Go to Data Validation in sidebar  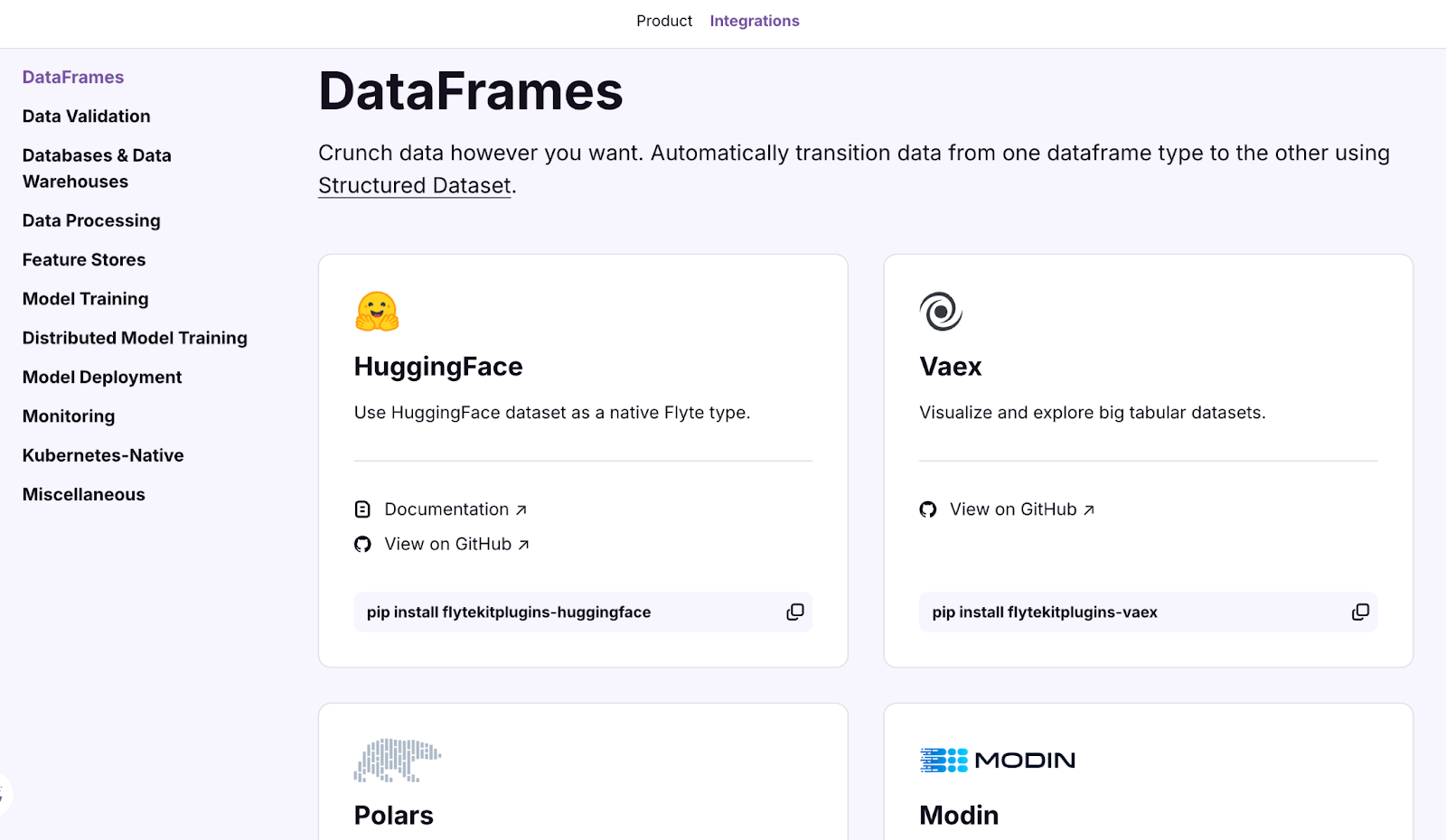pos(87,117)
